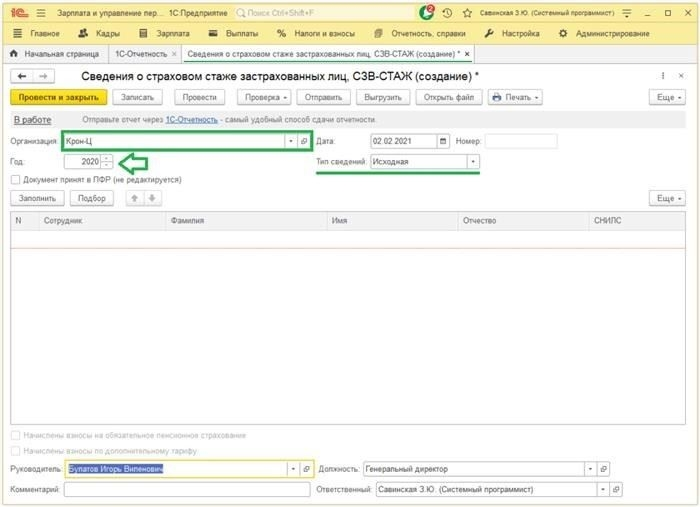Open the Организация record icon
The width and height of the screenshot is (700, 507).
(304, 141)
